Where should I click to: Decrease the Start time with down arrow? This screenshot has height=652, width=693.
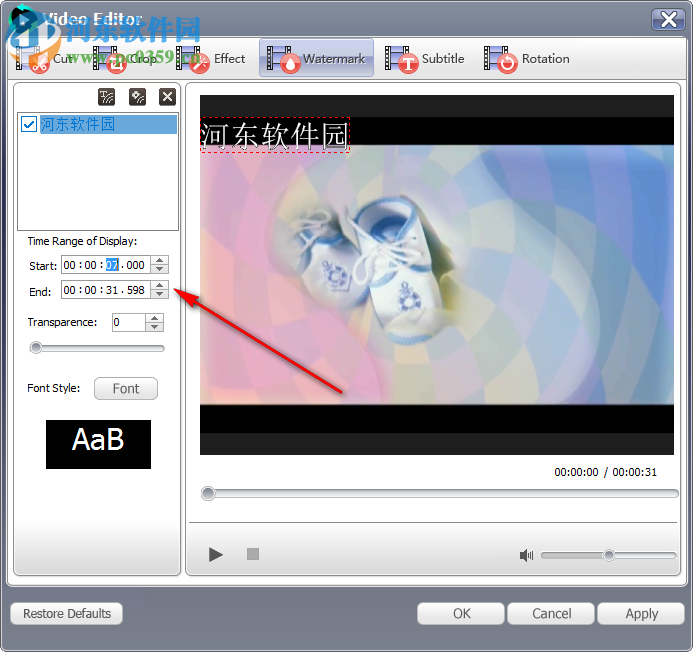160,269
